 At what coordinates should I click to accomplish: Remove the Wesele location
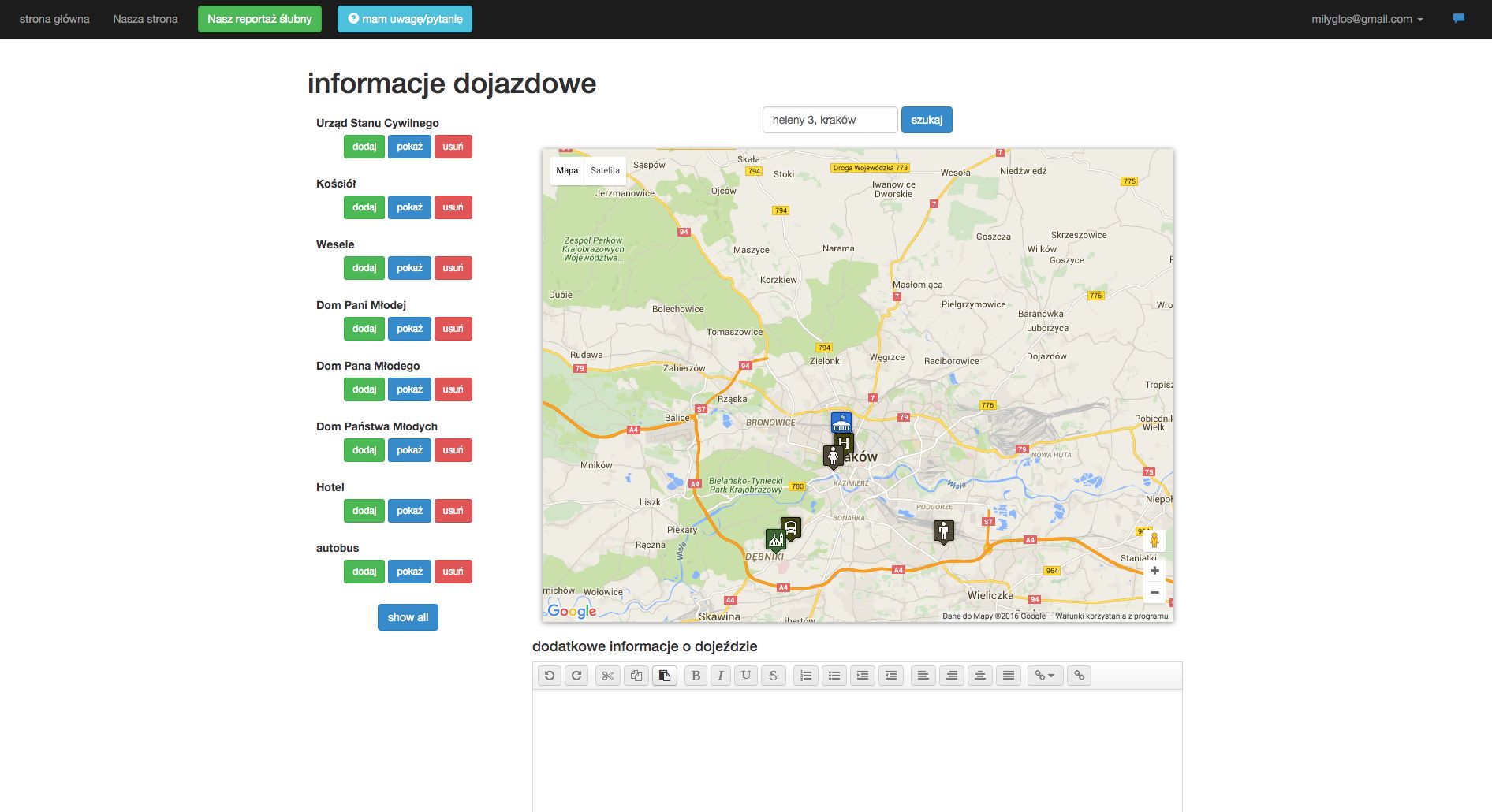coord(453,268)
